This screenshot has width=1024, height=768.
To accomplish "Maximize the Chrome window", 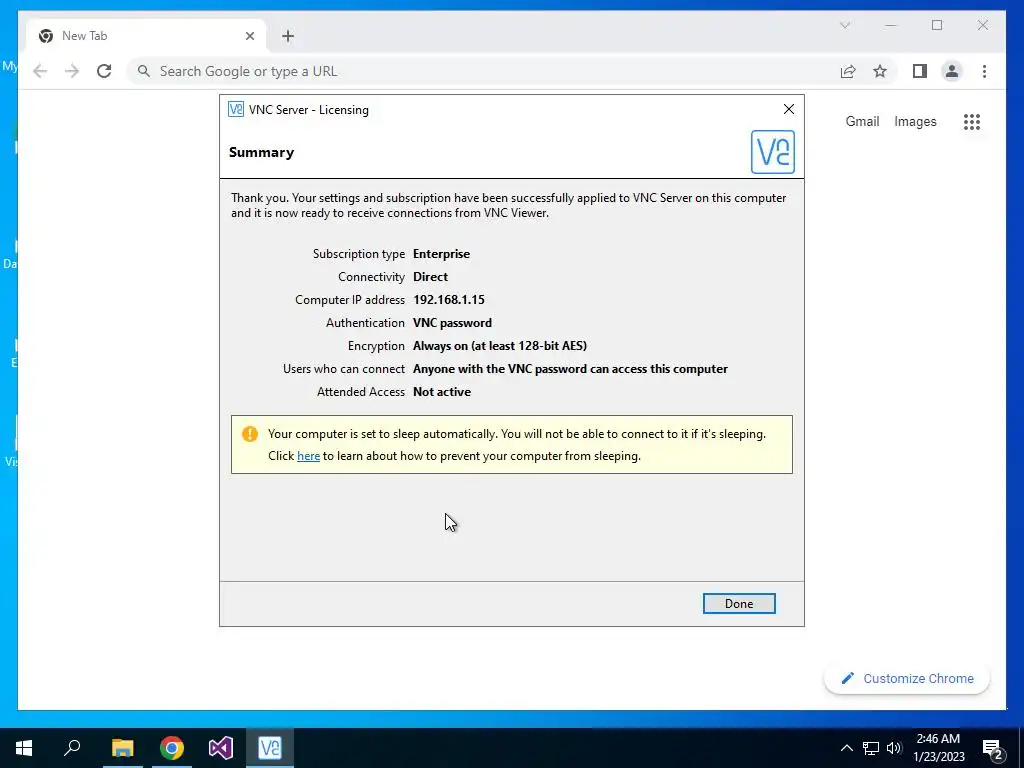I will tap(937, 25).
